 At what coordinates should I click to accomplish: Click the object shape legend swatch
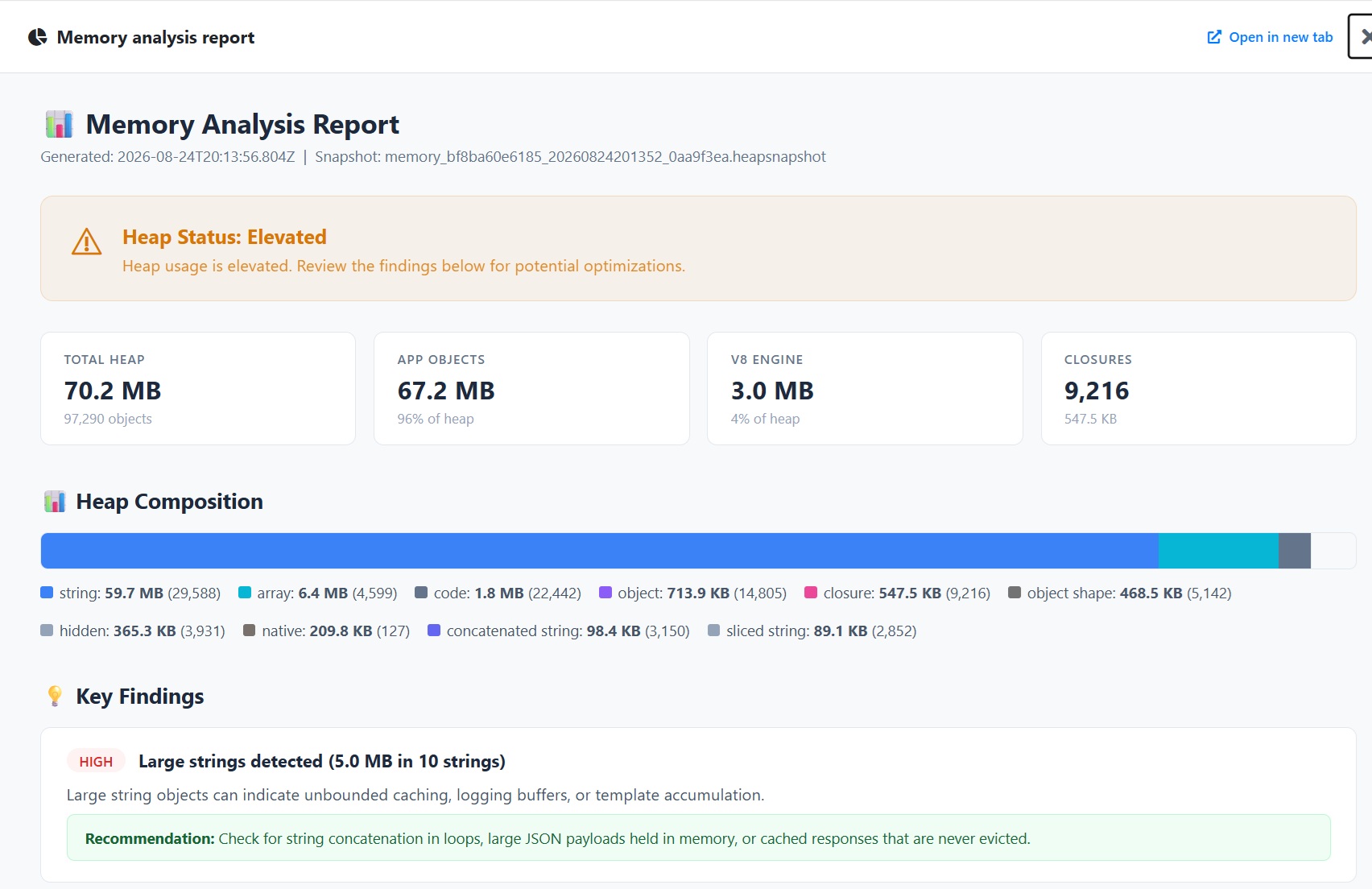(1015, 593)
